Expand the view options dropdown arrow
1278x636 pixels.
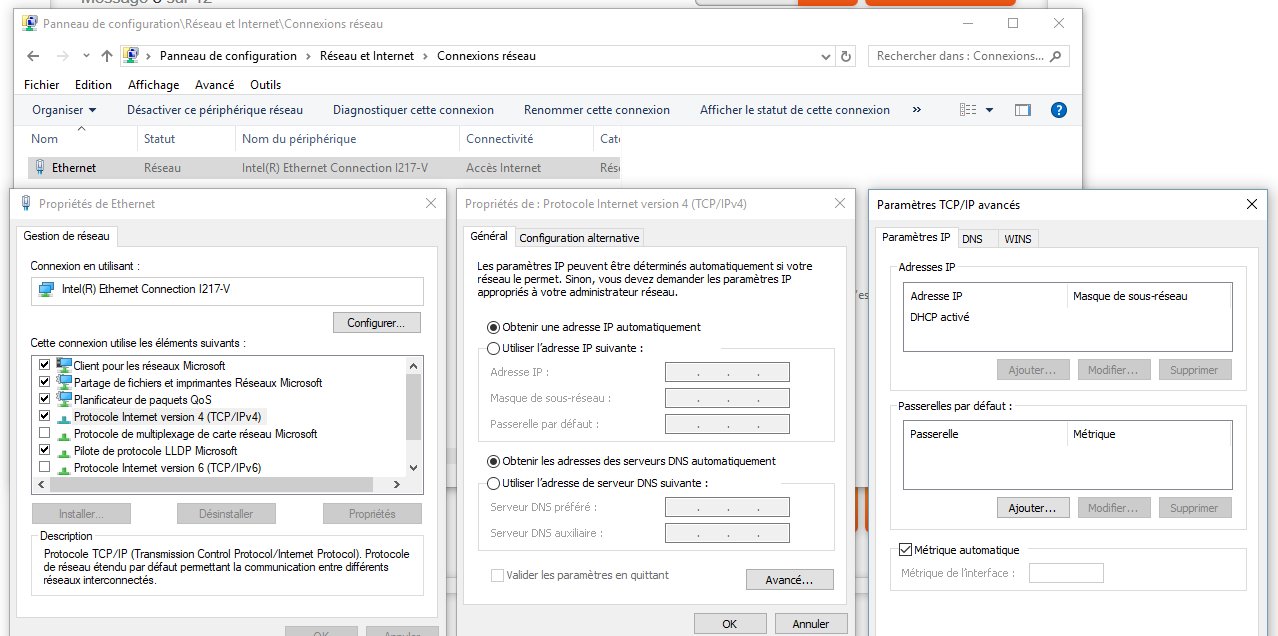[990, 110]
